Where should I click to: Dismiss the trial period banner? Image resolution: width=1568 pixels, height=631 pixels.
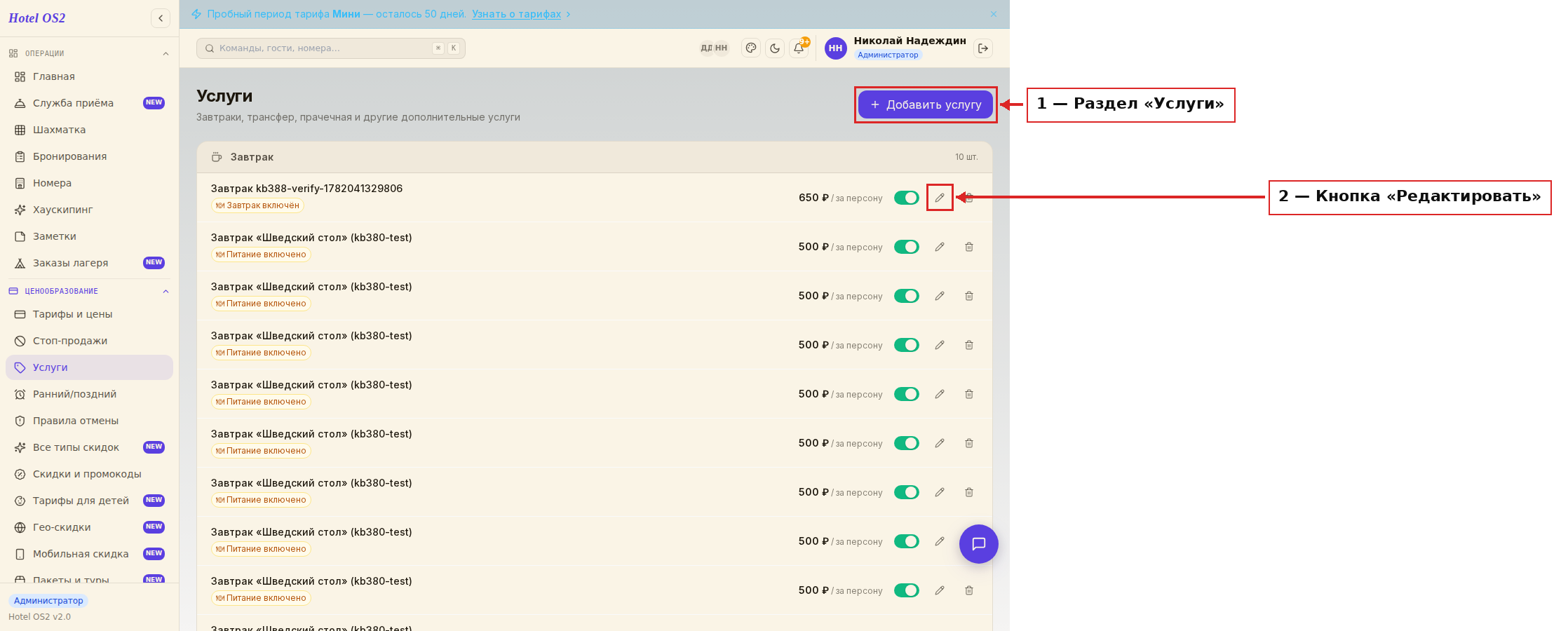coord(994,14)
